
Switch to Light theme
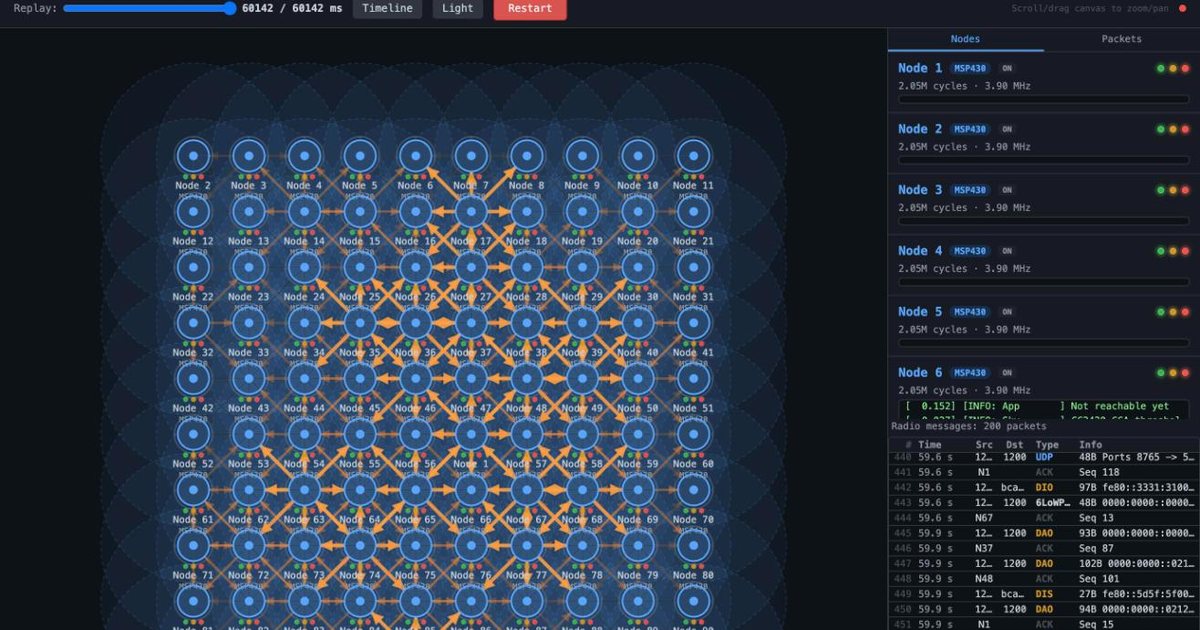tap(457, 9)
